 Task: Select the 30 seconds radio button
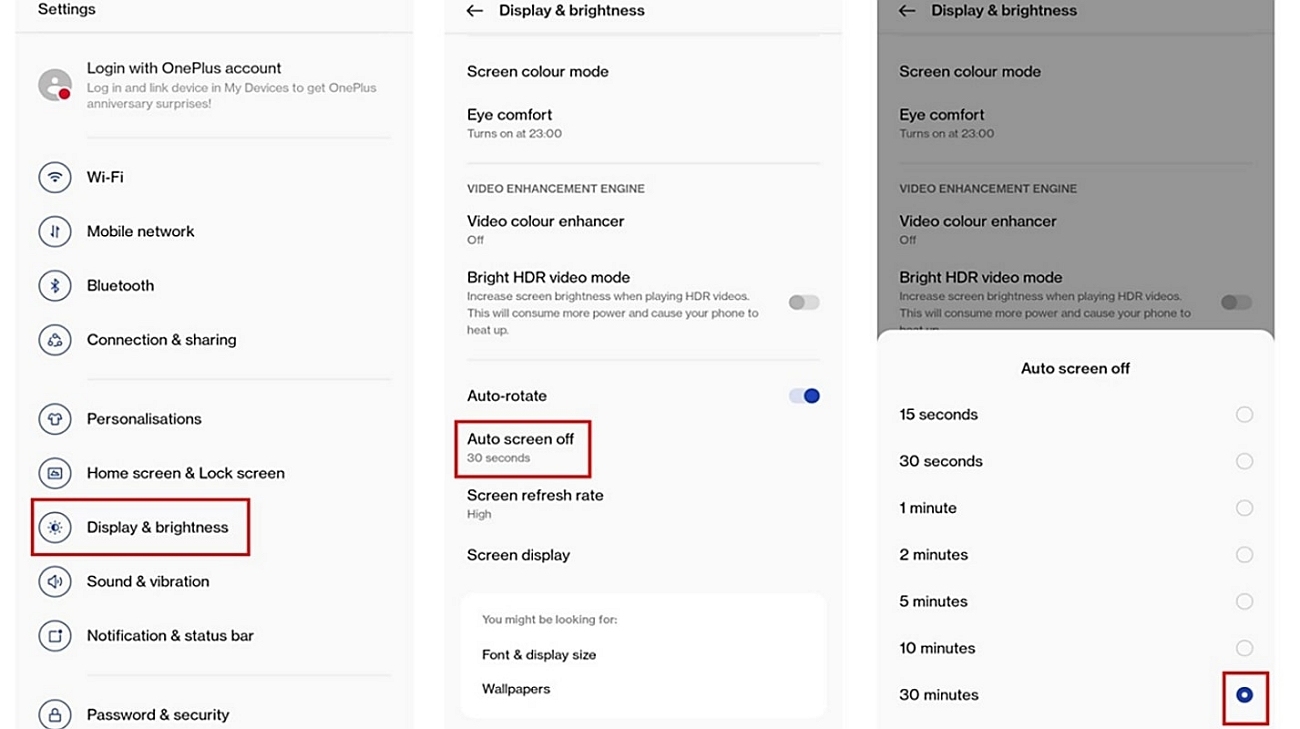click(1244, 461)
